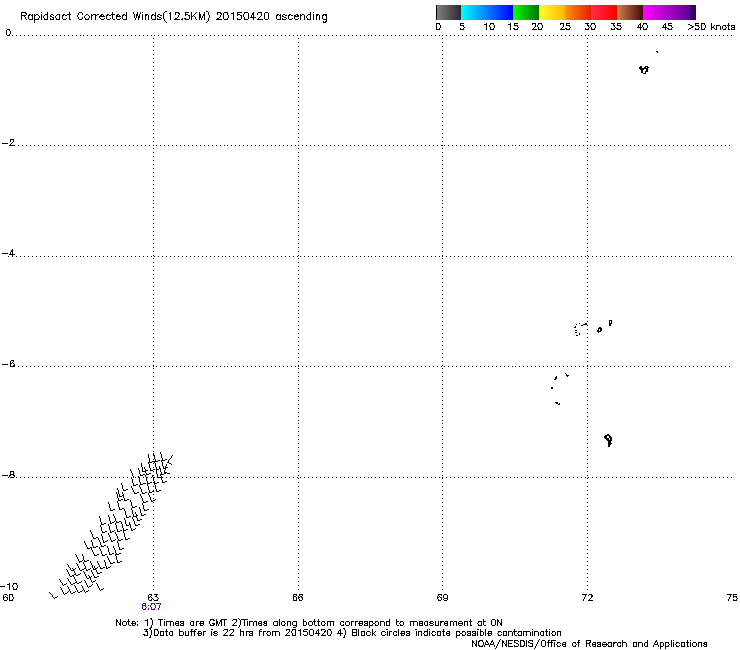Click the legend label 25 knots

click(565, 27)
